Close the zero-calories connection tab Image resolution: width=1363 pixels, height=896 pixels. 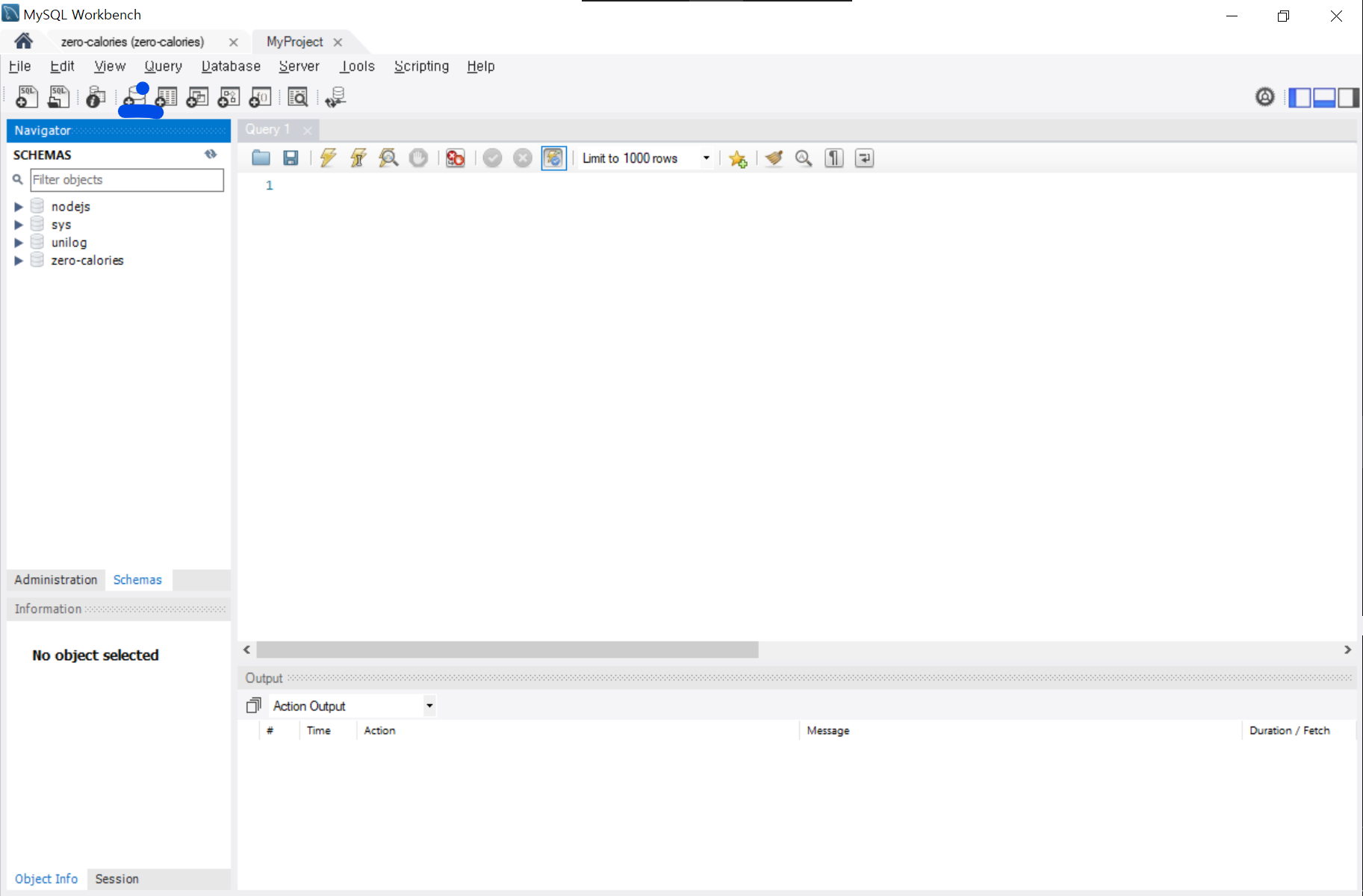coord(233,42)
